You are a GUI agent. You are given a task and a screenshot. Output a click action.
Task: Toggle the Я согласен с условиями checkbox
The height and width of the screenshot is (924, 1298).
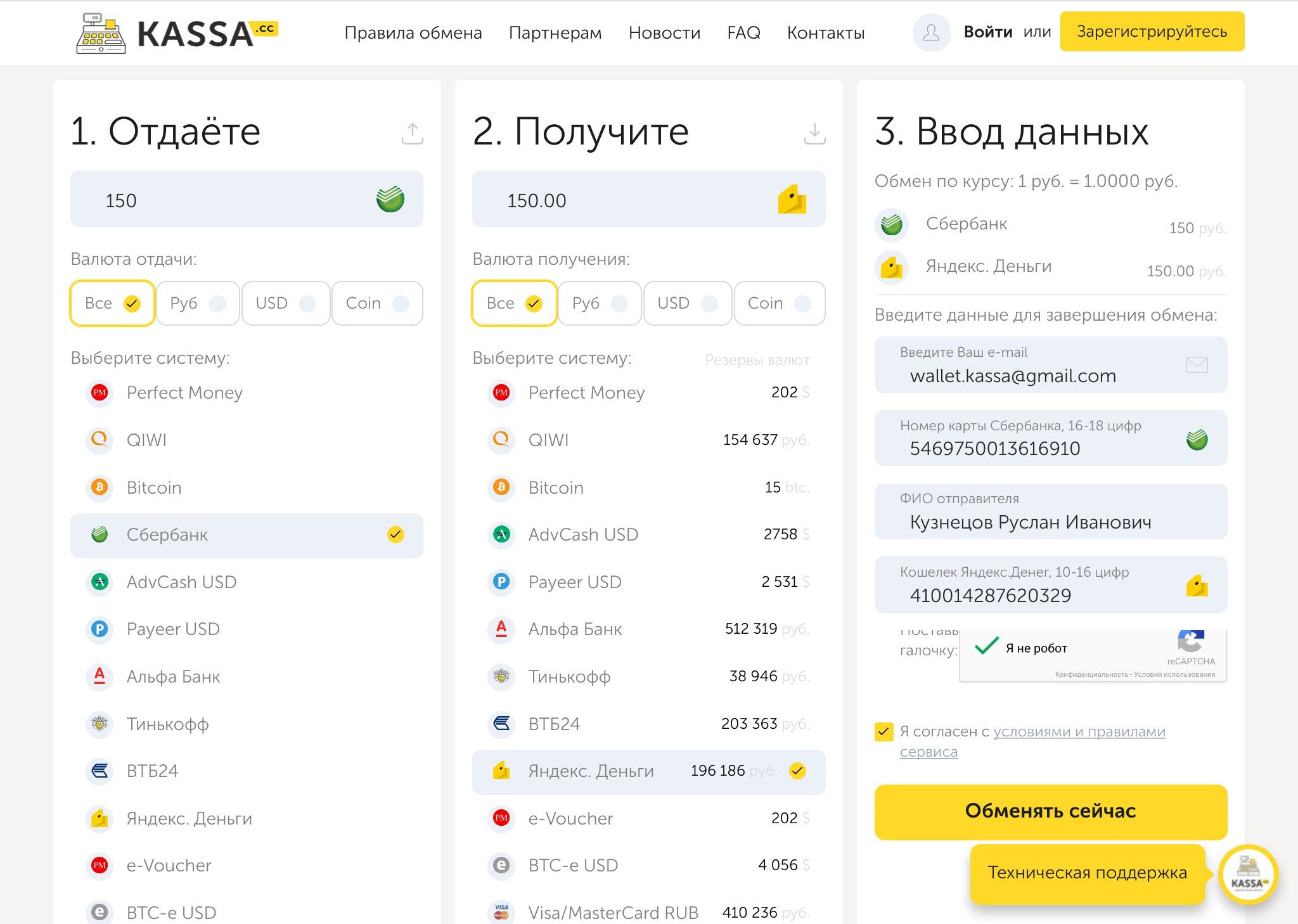click(884, 731)
